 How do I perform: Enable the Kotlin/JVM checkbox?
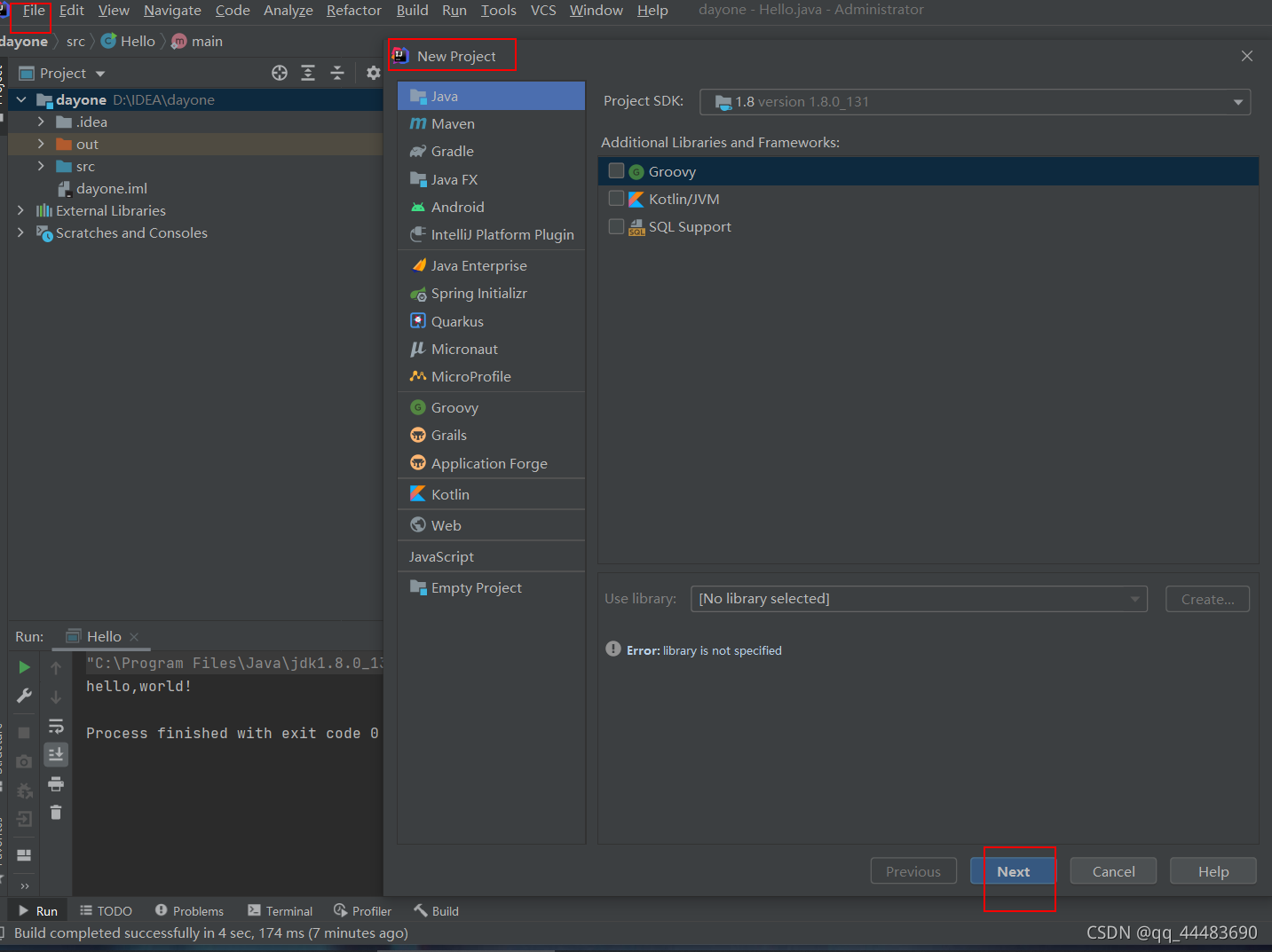616,198
